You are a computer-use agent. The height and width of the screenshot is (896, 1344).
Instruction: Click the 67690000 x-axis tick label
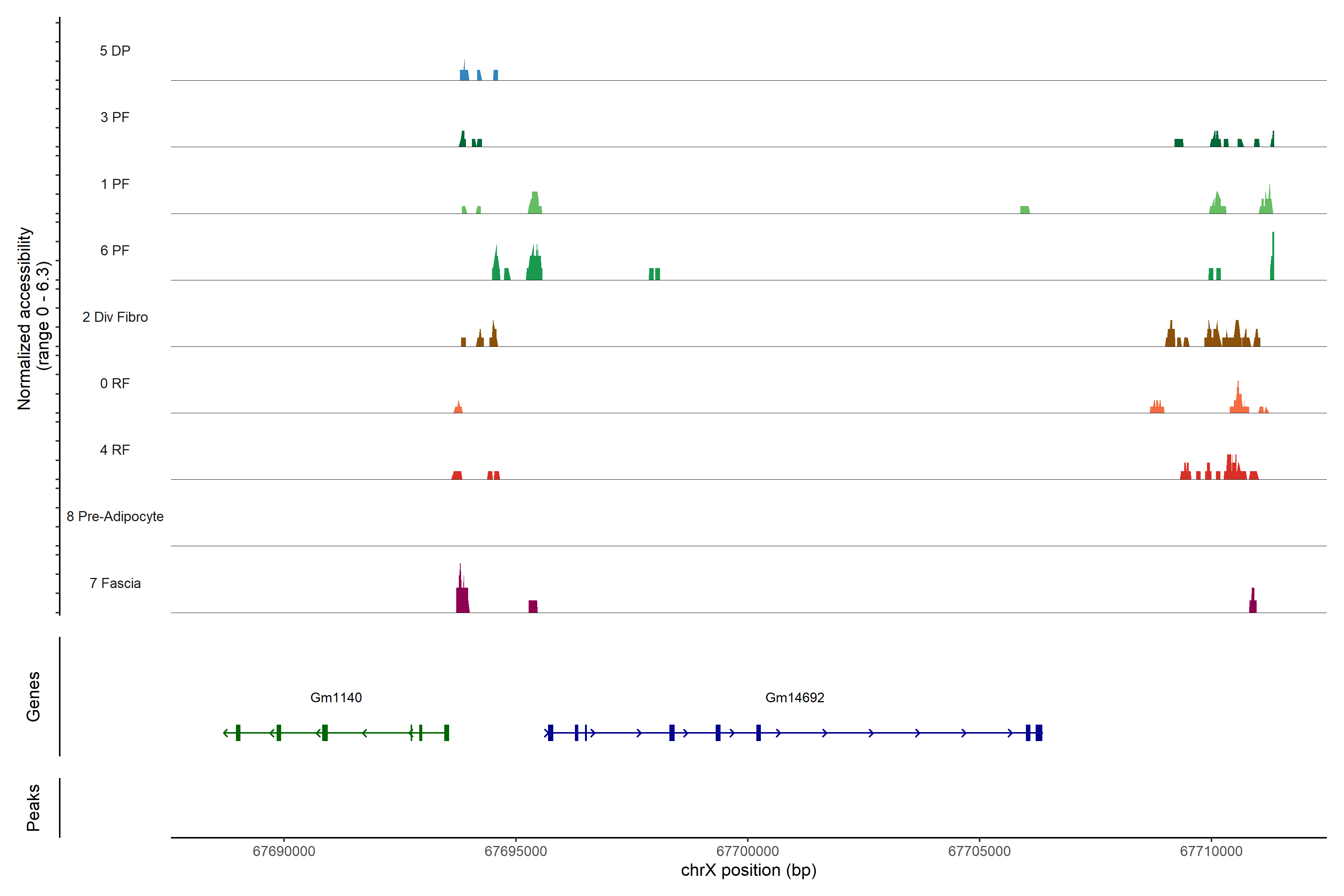[x=284, y=852]
